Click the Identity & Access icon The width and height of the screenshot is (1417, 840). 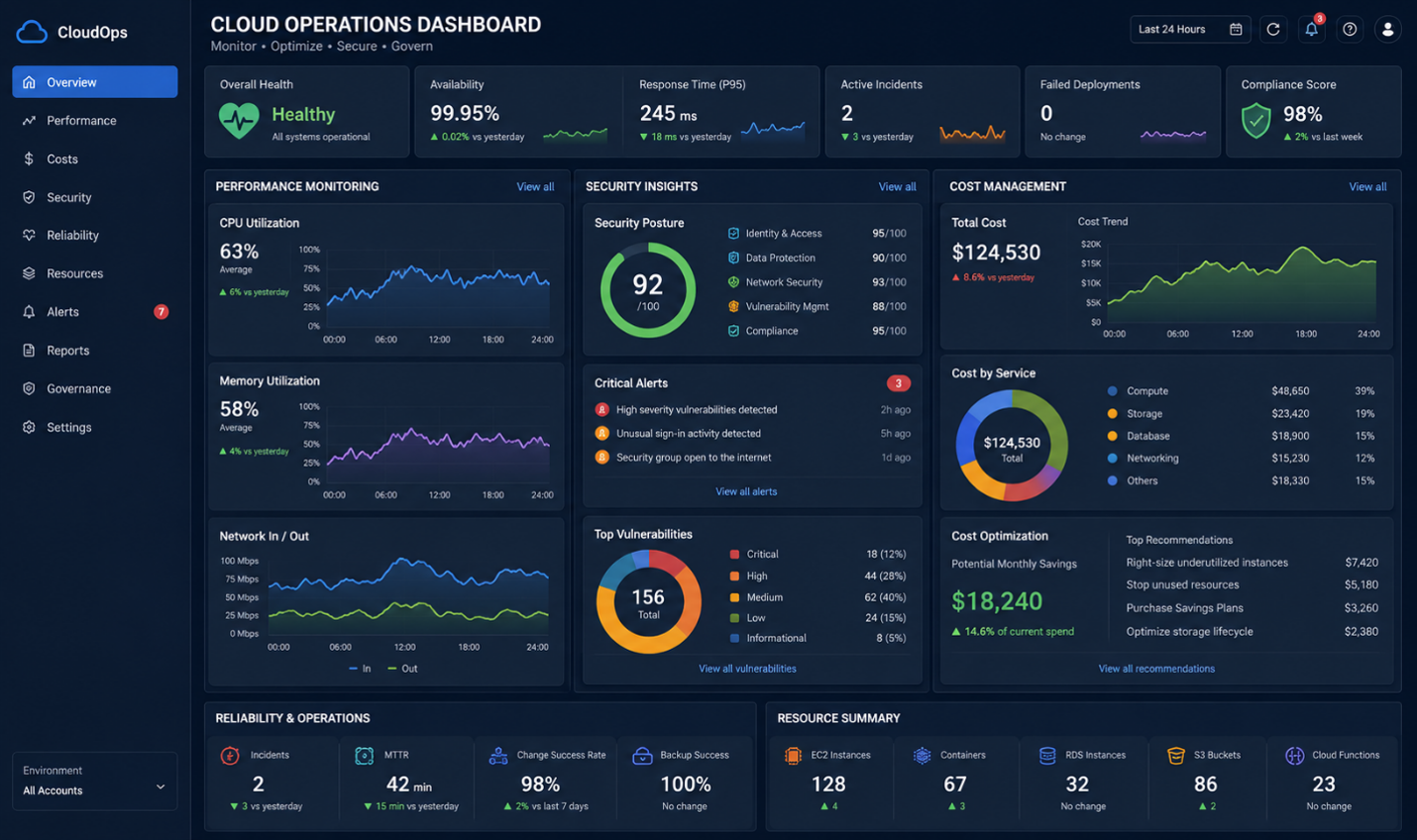pyautogui.click(x=733, y=234)
